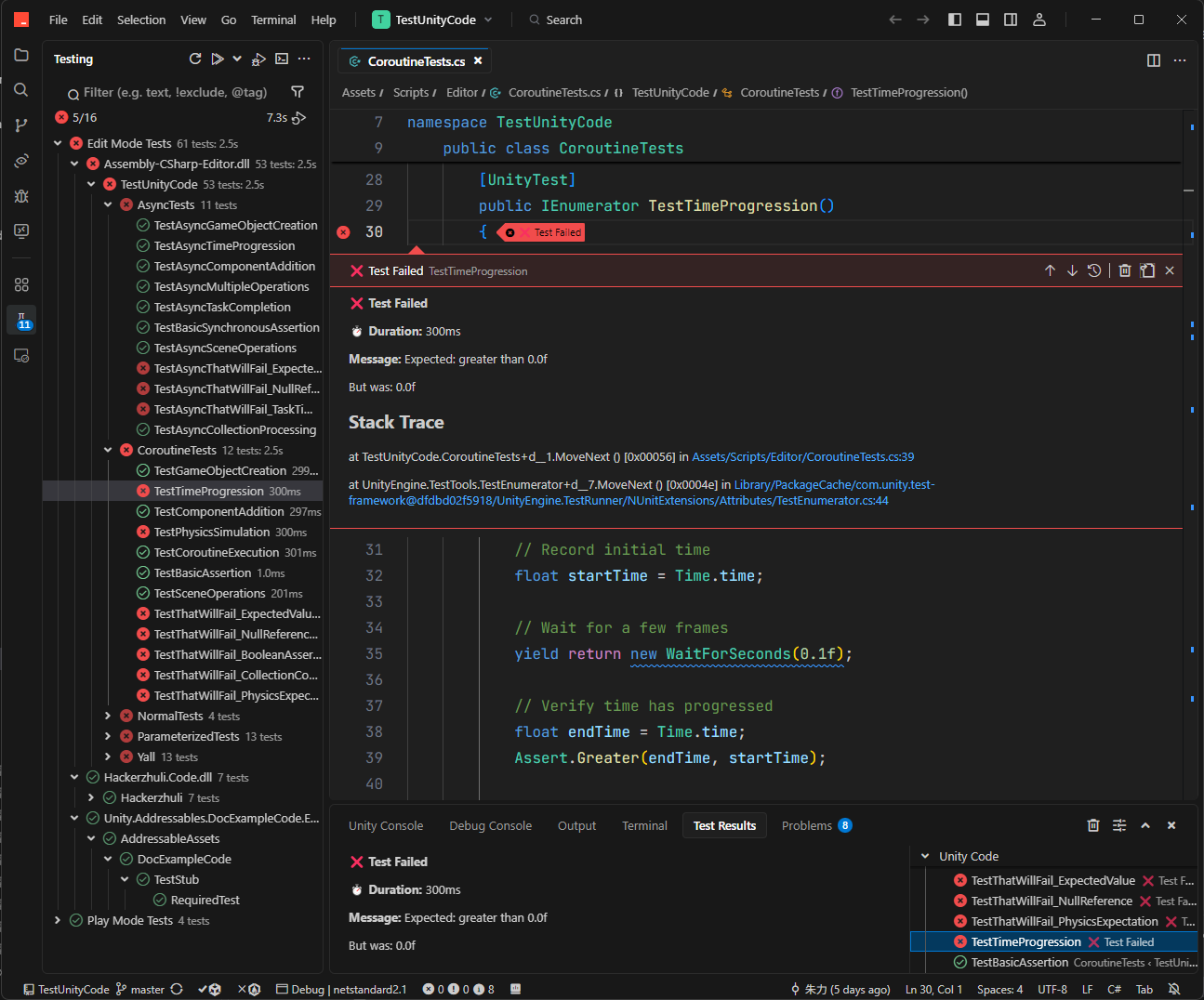
Task: Go to previous test failure arrow up
Action: (1050, 270)
